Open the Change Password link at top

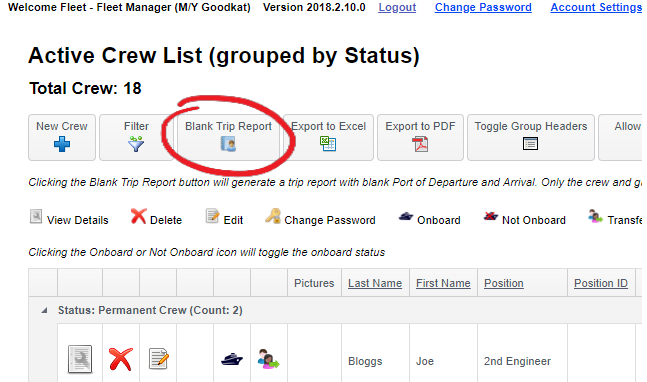pos(483,7)
